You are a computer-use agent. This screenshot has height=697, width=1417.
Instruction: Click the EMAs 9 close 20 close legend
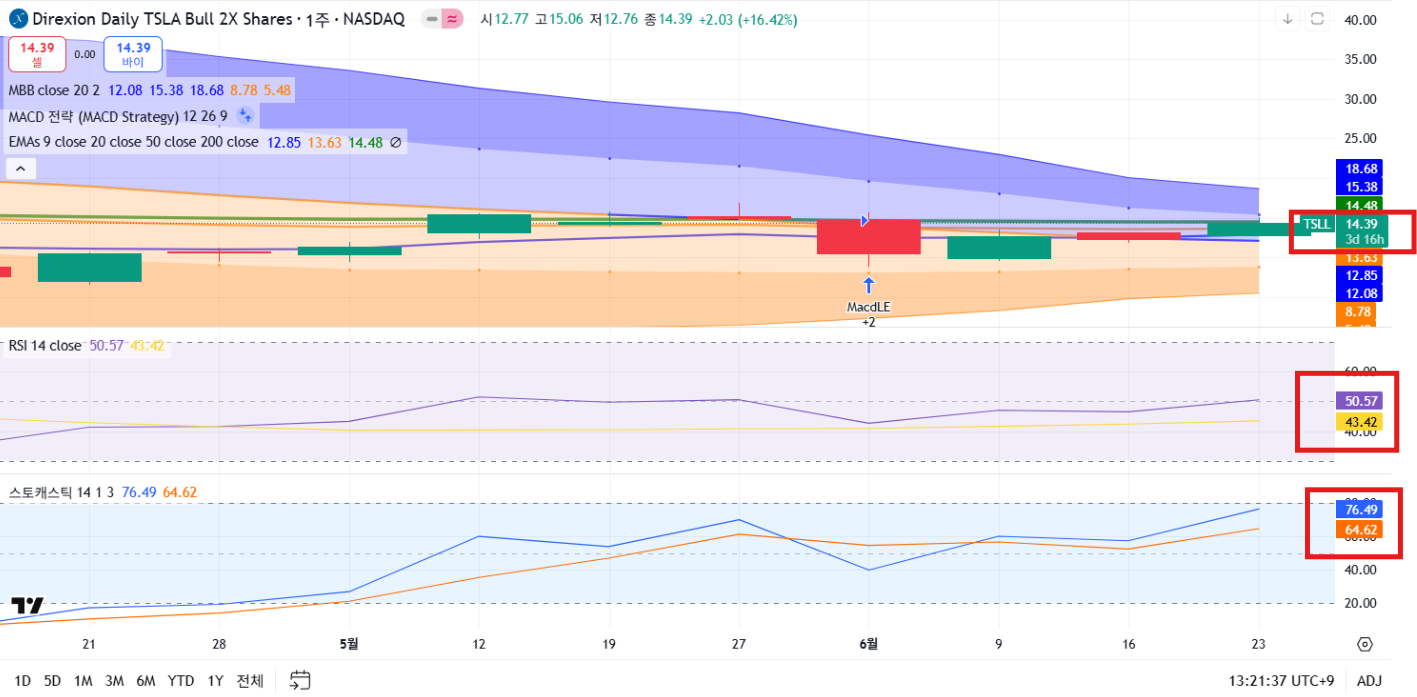pyautogui.click(x=133, y=142)
